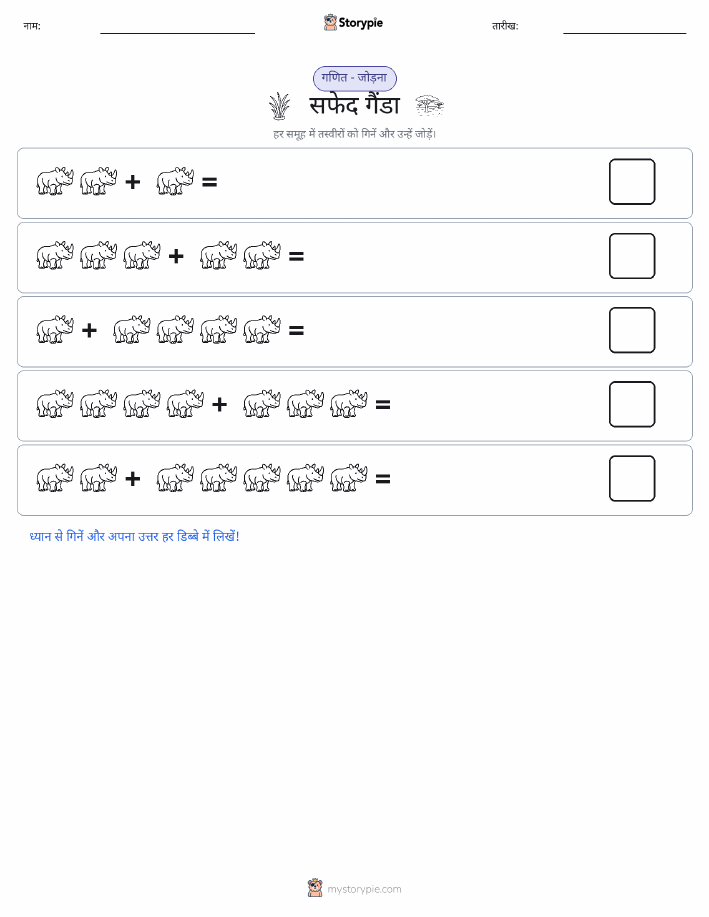Viewport: 709px width, 917px height.
Task: Click the तारीख date line field
Action: (x=624, y=27)
